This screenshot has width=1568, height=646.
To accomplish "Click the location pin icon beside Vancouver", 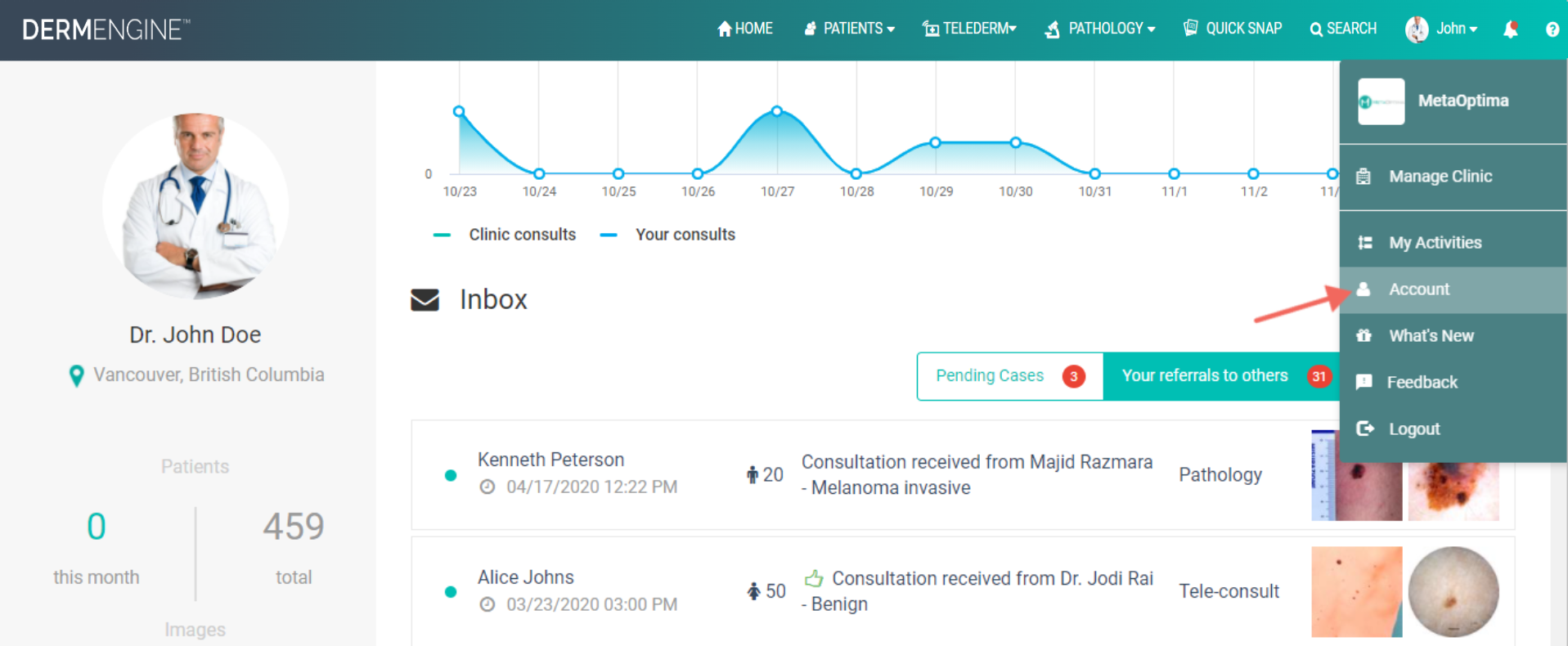I will point(76,375).
